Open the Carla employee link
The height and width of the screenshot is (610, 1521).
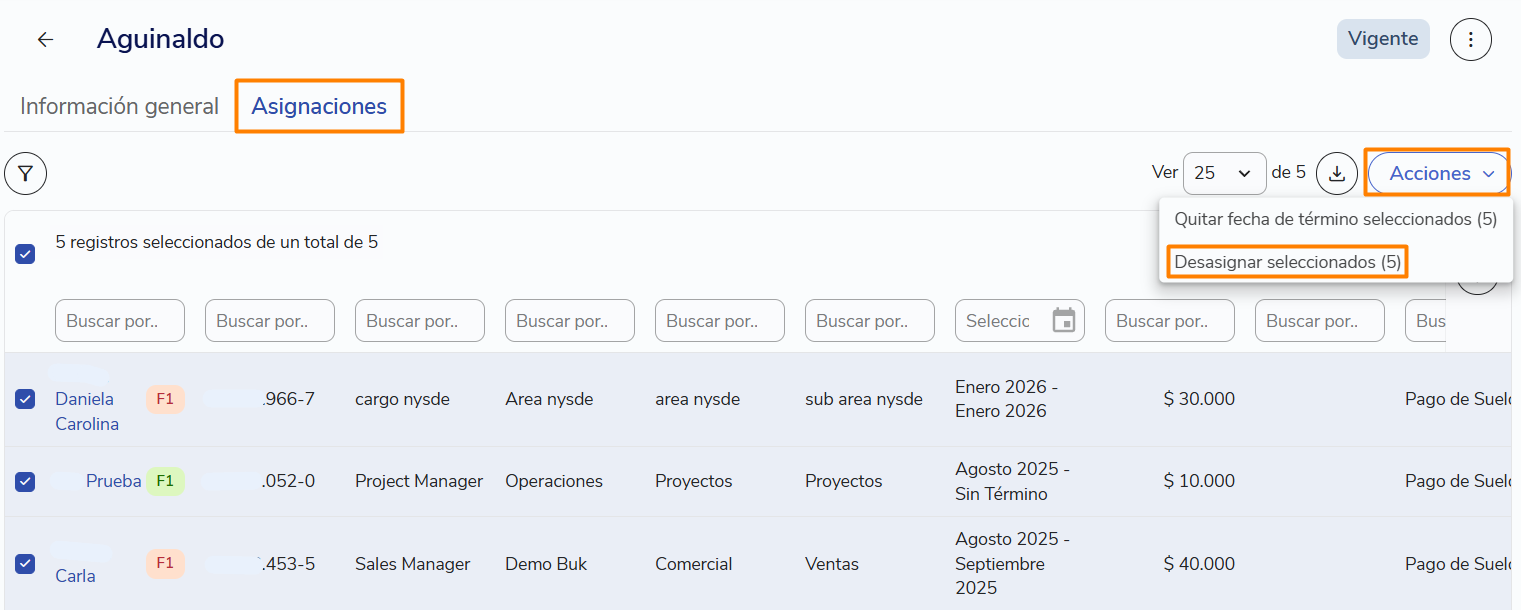click(x=75, y=576)
